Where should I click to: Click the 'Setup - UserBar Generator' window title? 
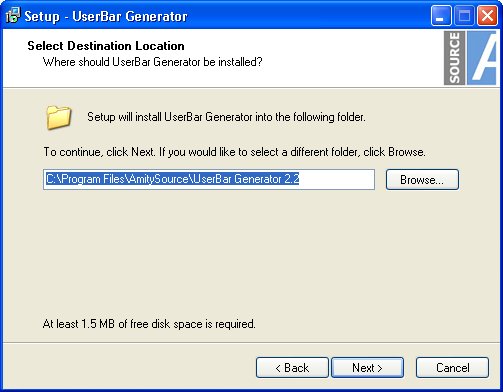(106, 16)
